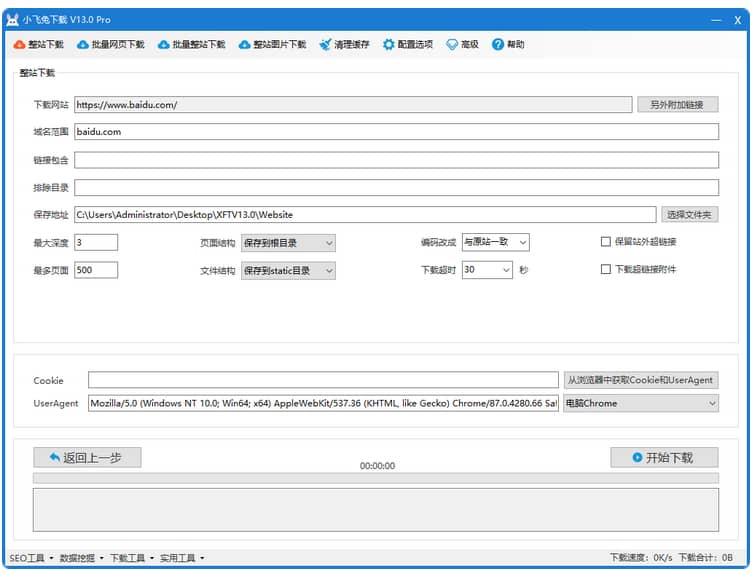Click the rabbit app logo in title bar
The height and width of the screenshot is (572, 752).
pos(13,20)
